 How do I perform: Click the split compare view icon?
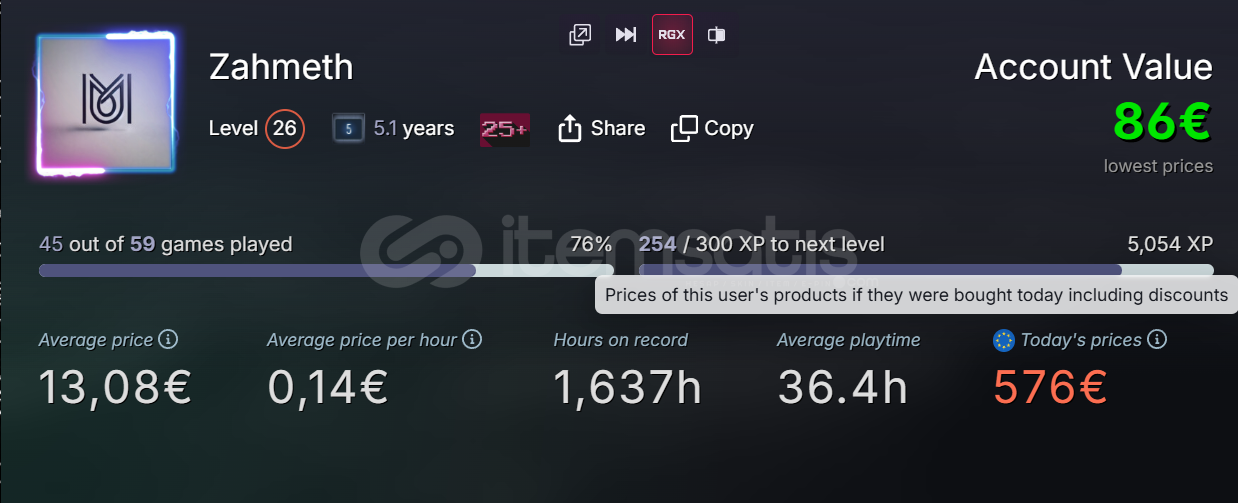[717, 35]
